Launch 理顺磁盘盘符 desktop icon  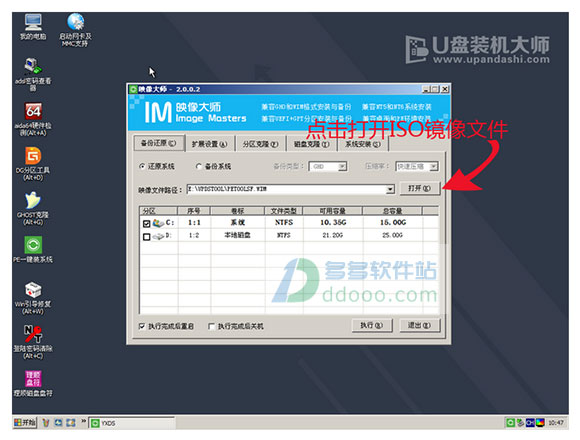33,384
